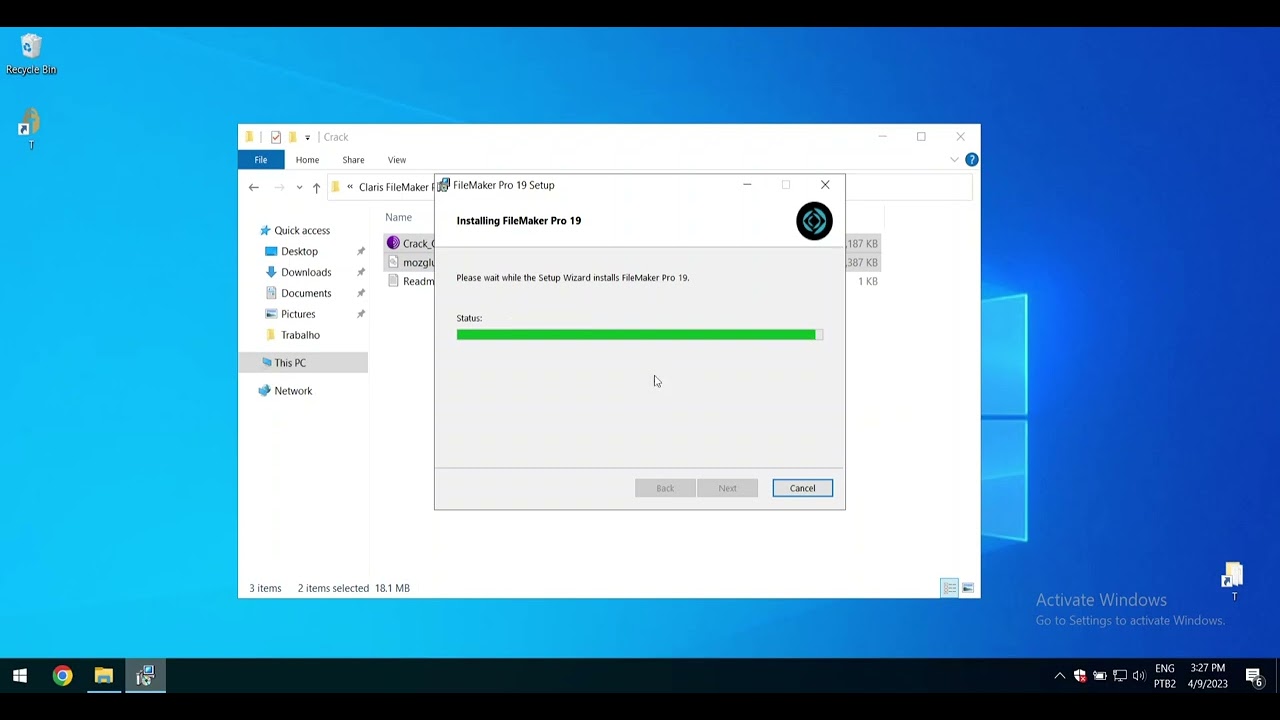The image size is (1280, 720).
Task: Switch to the Home ribbon tab
Action: pyautogui.click(x=307, y=160)
